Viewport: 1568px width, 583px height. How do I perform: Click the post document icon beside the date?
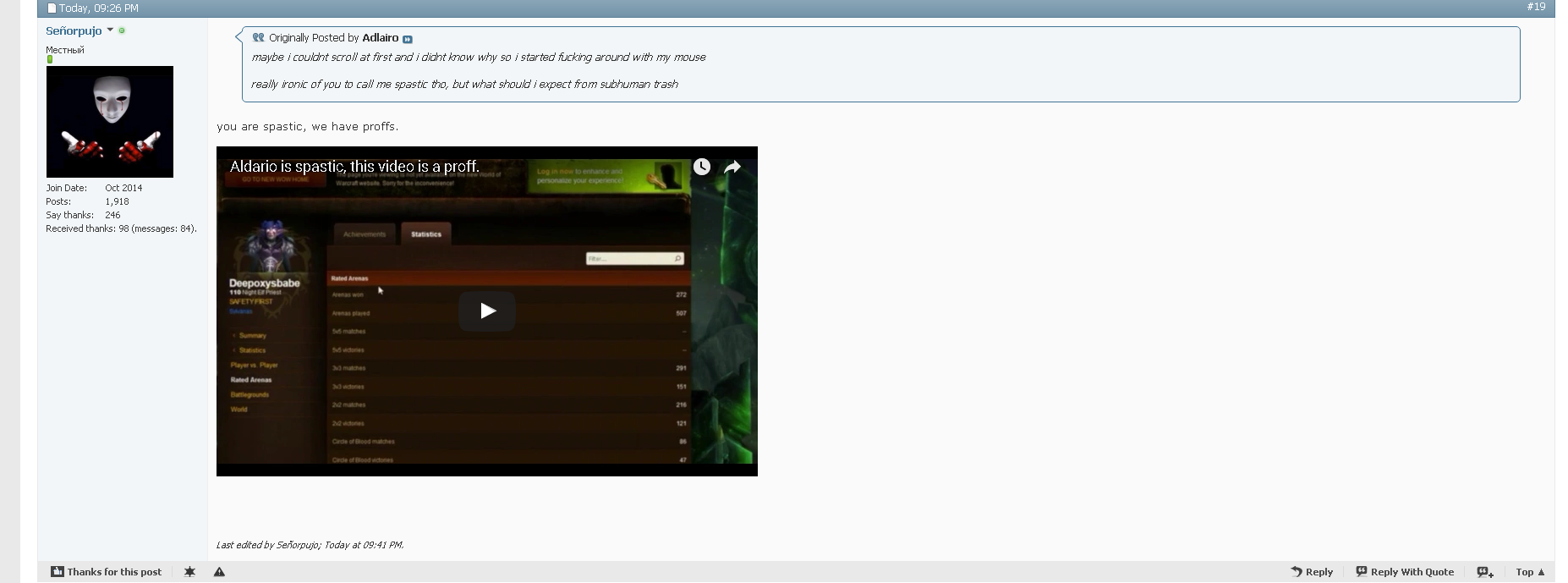tap(52, 8)
